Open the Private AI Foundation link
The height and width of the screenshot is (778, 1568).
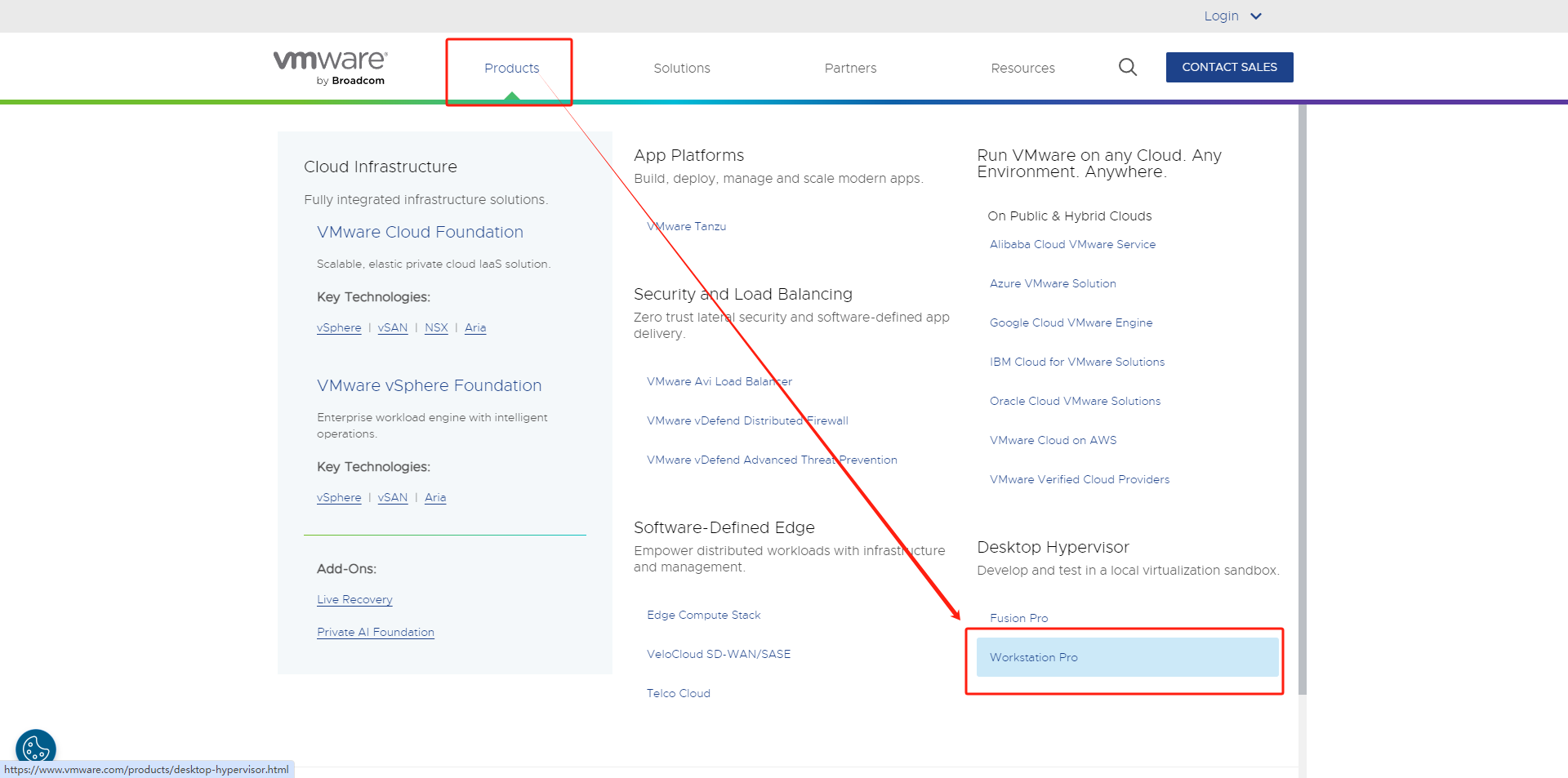pyautogui.click(x=376, y=632)
